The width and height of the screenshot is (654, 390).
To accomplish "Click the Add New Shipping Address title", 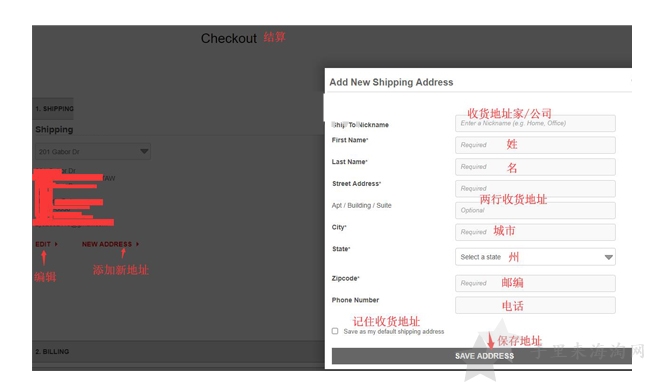I will point(391,82).
